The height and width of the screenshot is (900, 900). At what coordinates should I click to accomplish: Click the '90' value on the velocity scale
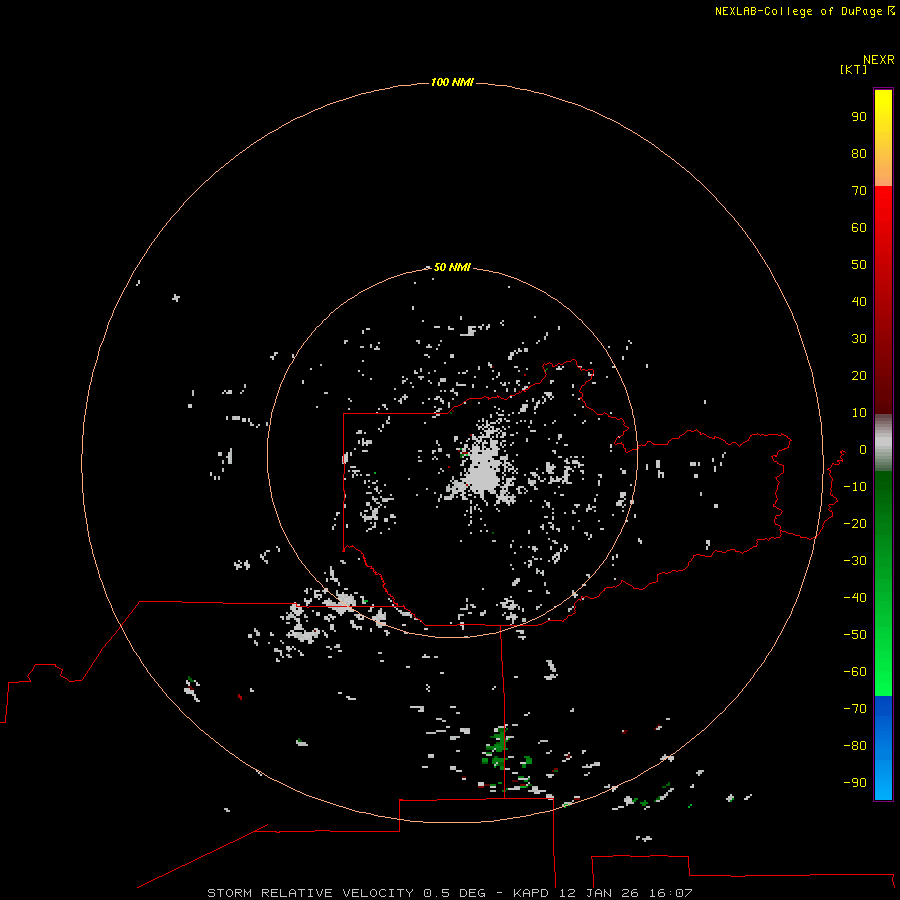coord(859,117)
